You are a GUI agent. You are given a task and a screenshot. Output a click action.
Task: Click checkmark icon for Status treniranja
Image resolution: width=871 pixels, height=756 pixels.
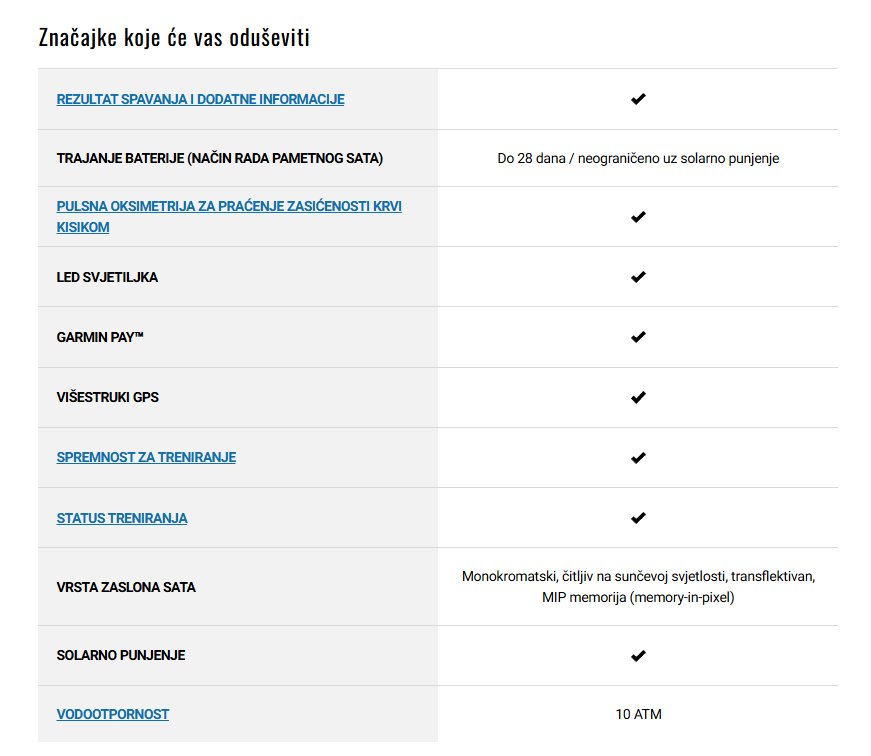[x=638, y=518]
